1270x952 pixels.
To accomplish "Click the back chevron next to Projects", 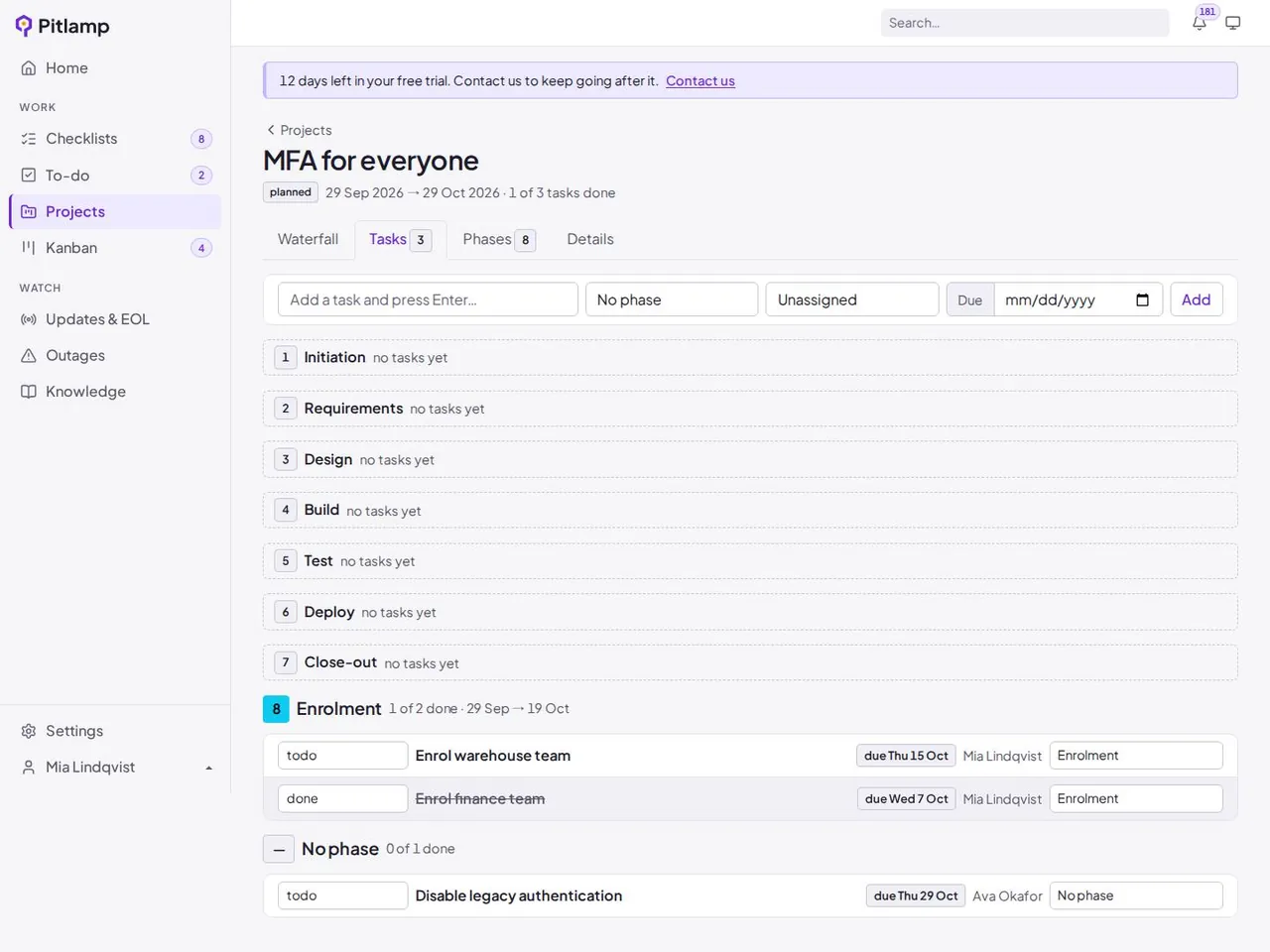I will click(271, 130).
